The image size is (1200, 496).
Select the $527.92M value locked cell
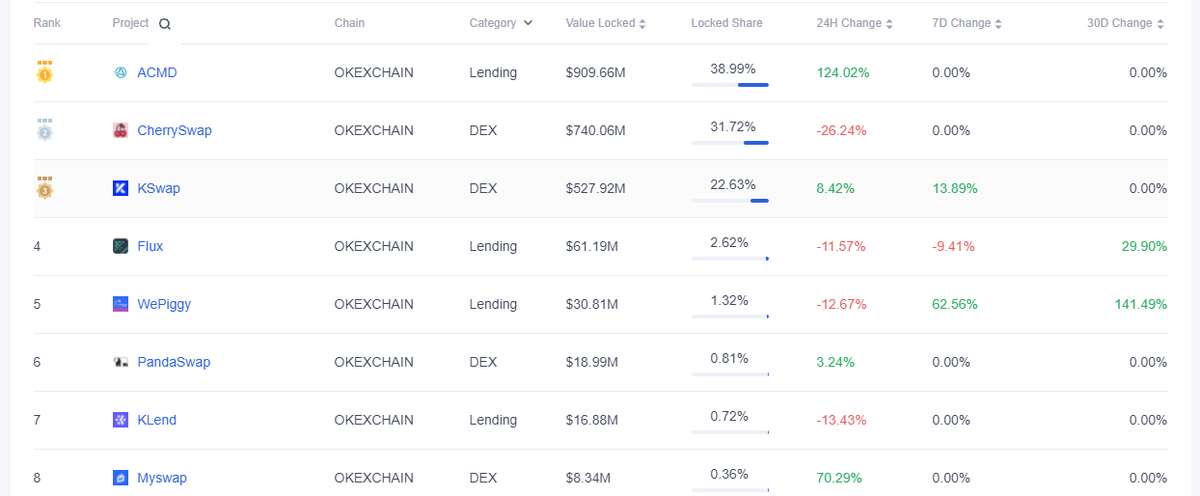click(595, 188)
